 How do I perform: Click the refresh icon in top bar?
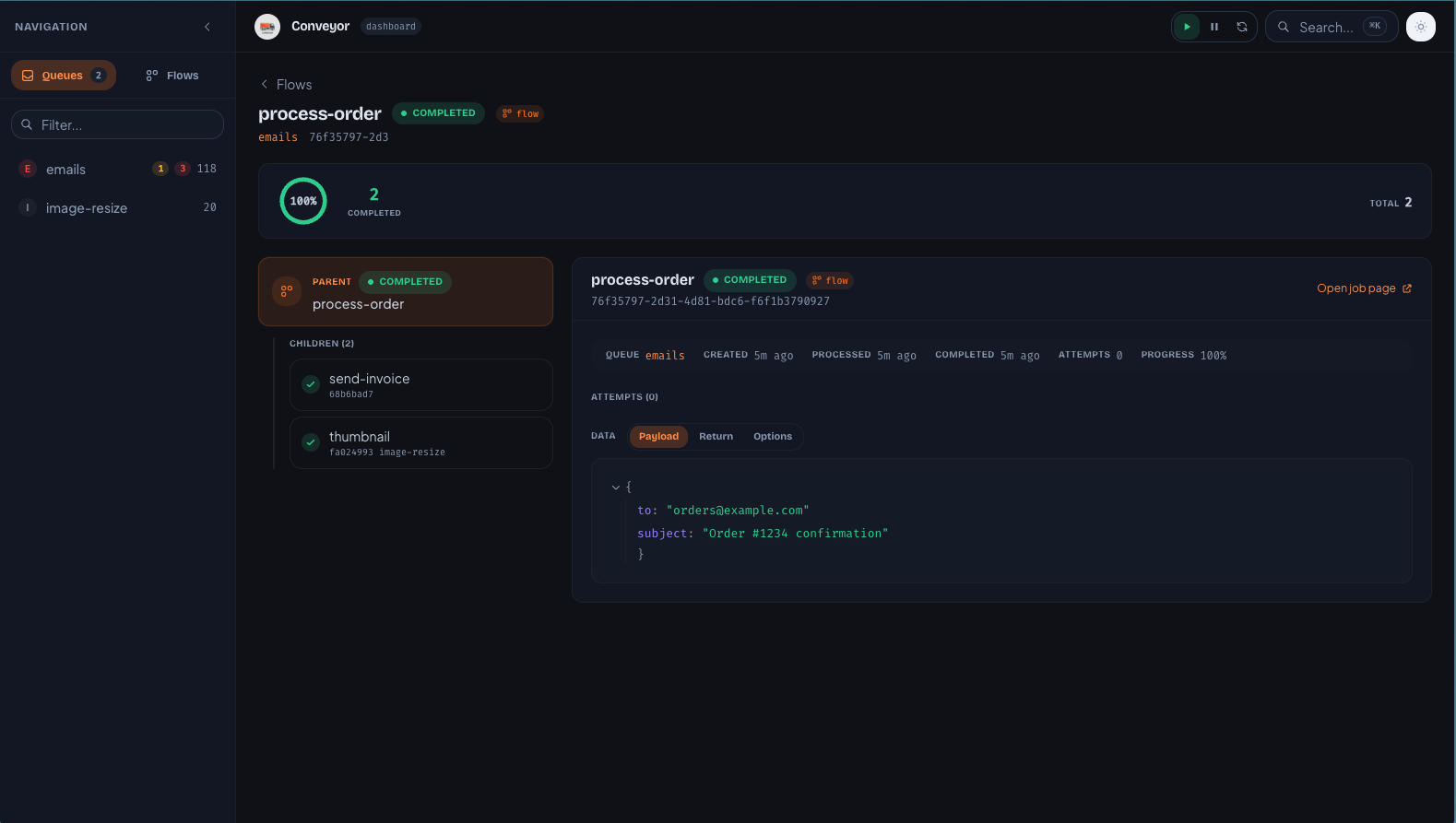(1242, 27)
